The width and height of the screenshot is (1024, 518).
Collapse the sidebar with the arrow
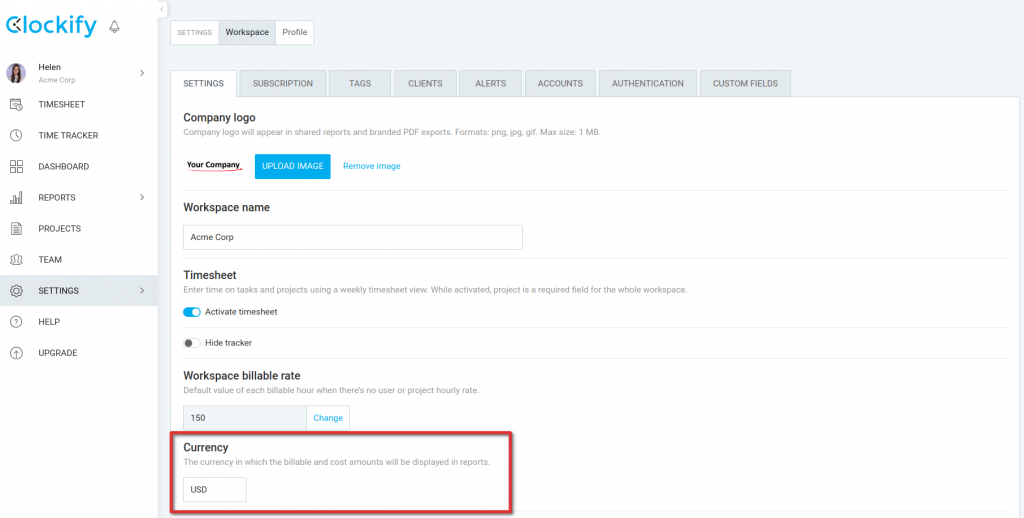tap(162, 9)
